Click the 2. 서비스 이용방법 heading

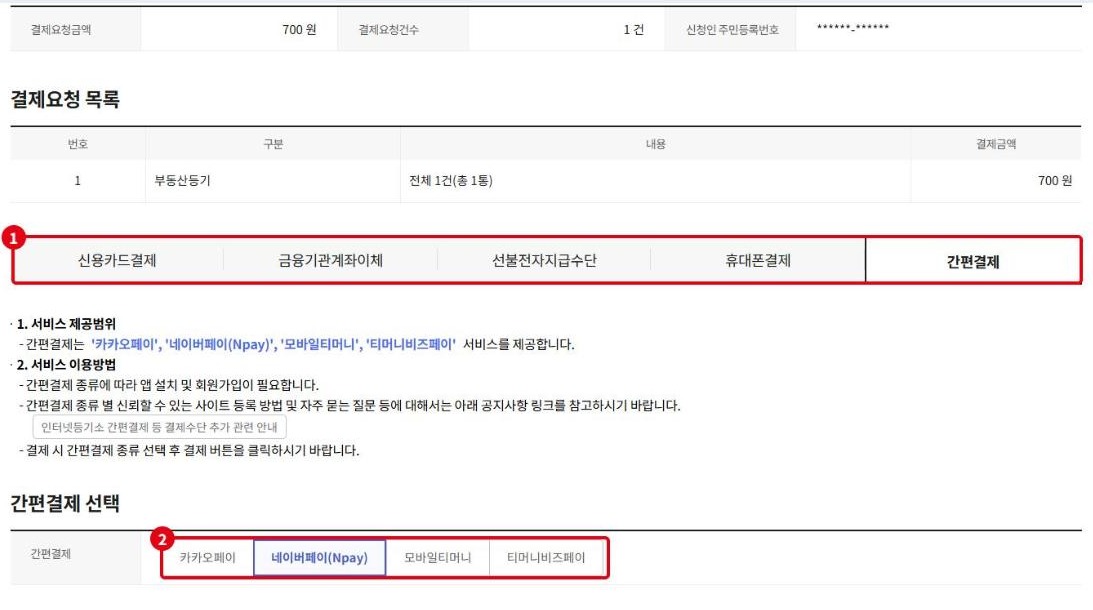[x=66, y=365]
